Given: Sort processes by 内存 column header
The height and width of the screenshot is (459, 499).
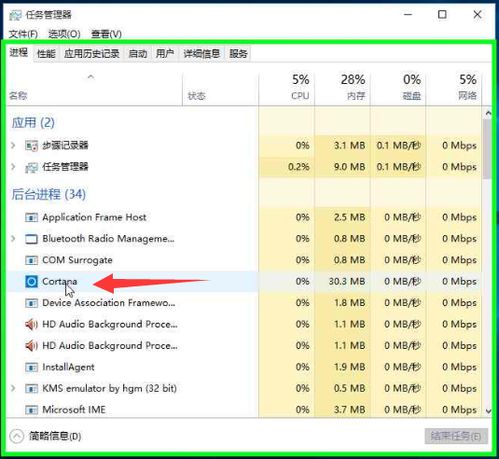Looking at the screenshot, I should (342, 87).
